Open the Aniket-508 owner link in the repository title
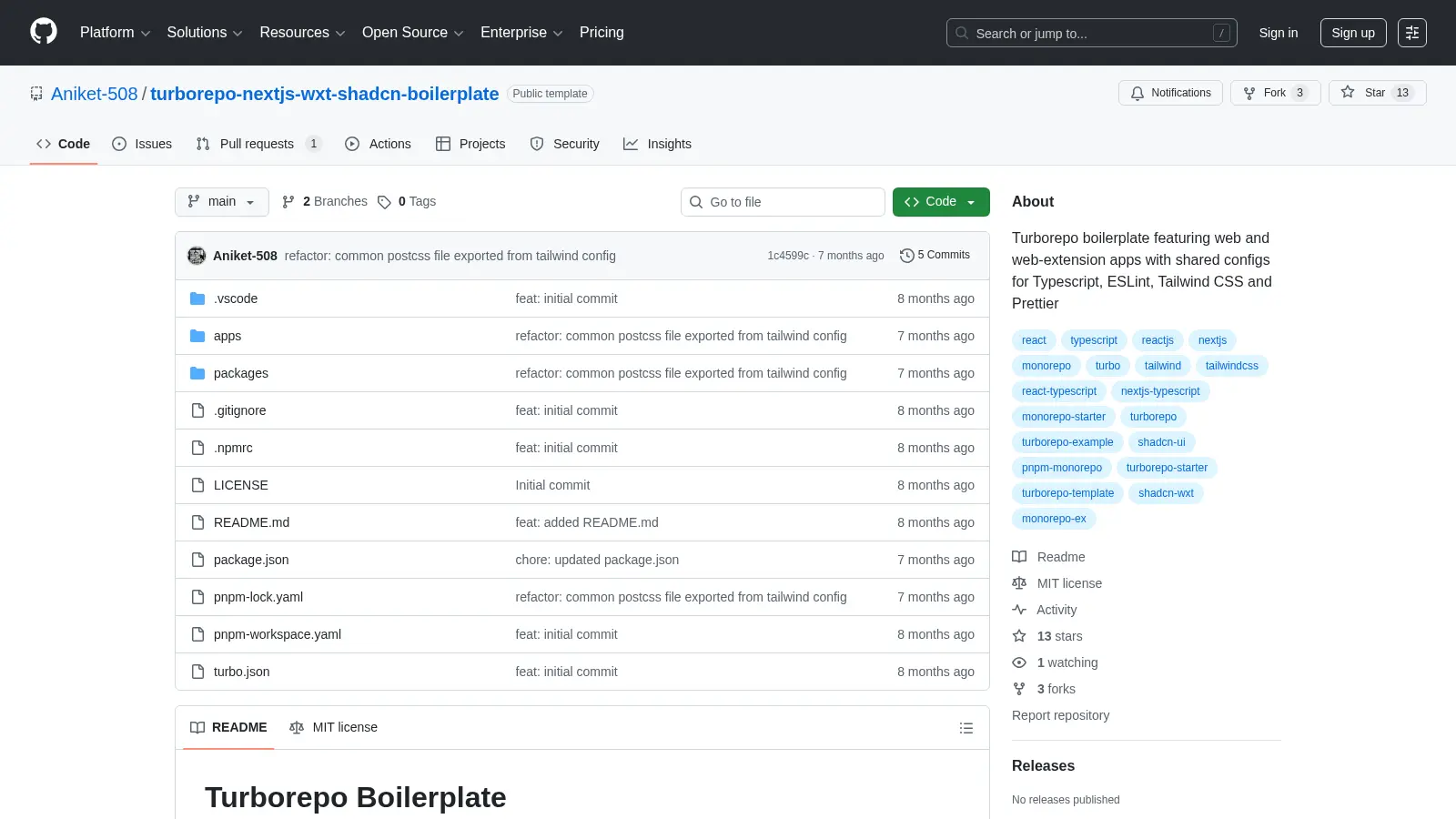The width and height of the screenshot is (1456, 819). (x=95, y=94)
